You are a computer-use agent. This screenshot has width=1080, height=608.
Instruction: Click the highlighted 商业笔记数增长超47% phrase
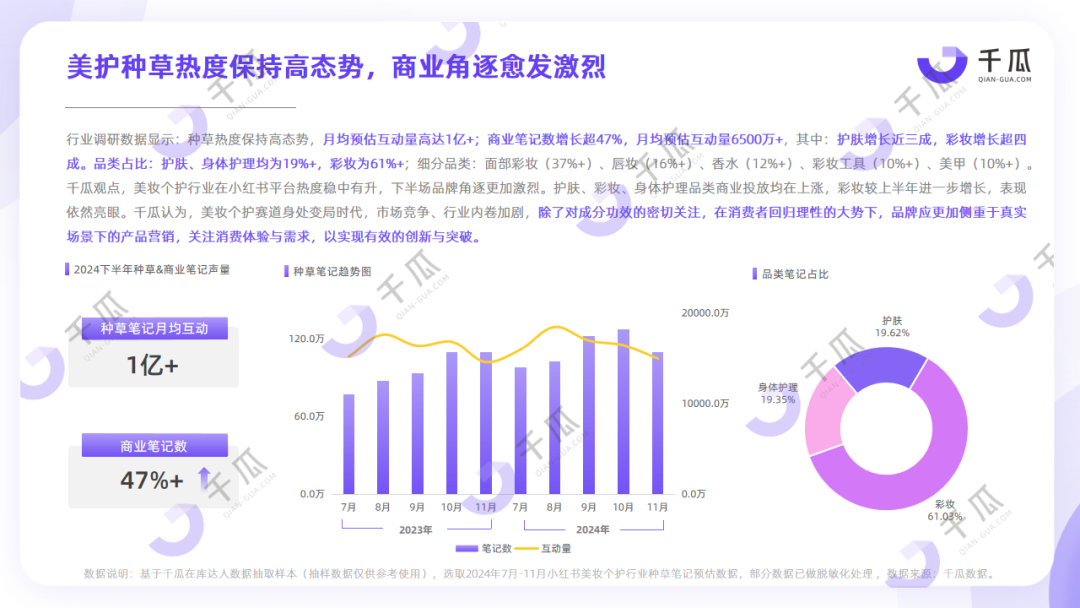tap(555, 140)
